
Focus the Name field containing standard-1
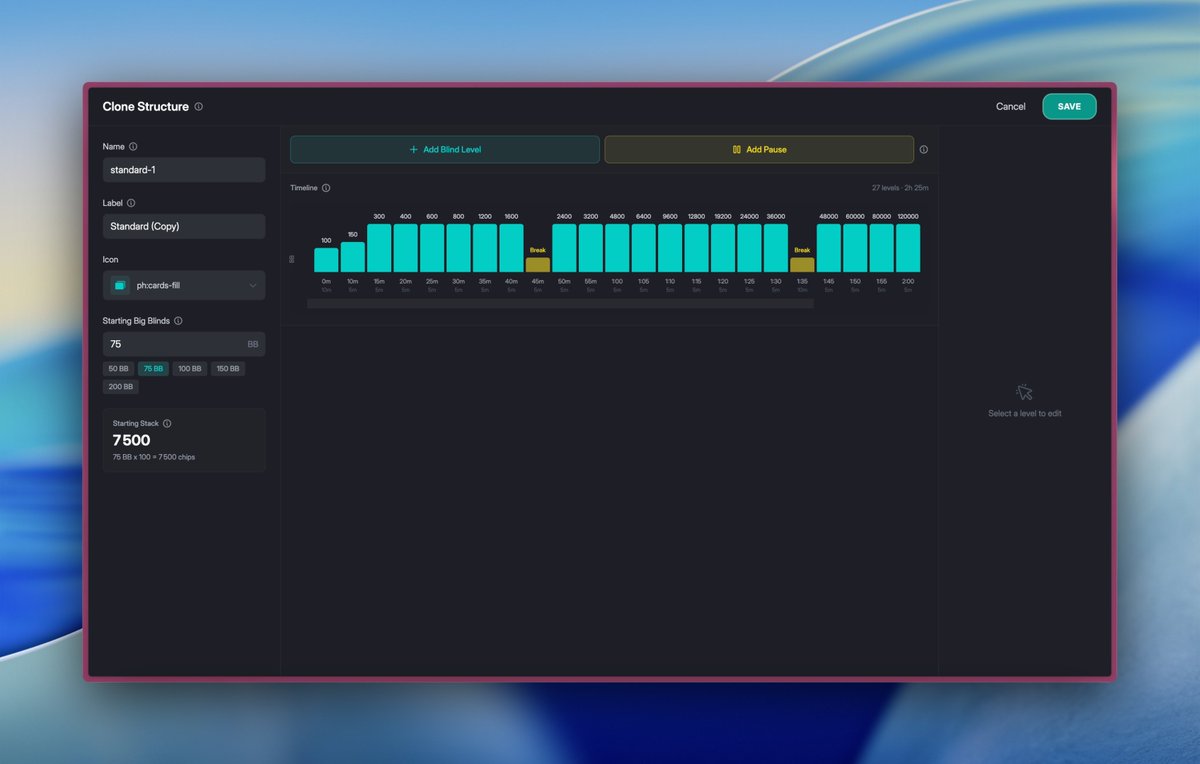(x=184, y=170)
